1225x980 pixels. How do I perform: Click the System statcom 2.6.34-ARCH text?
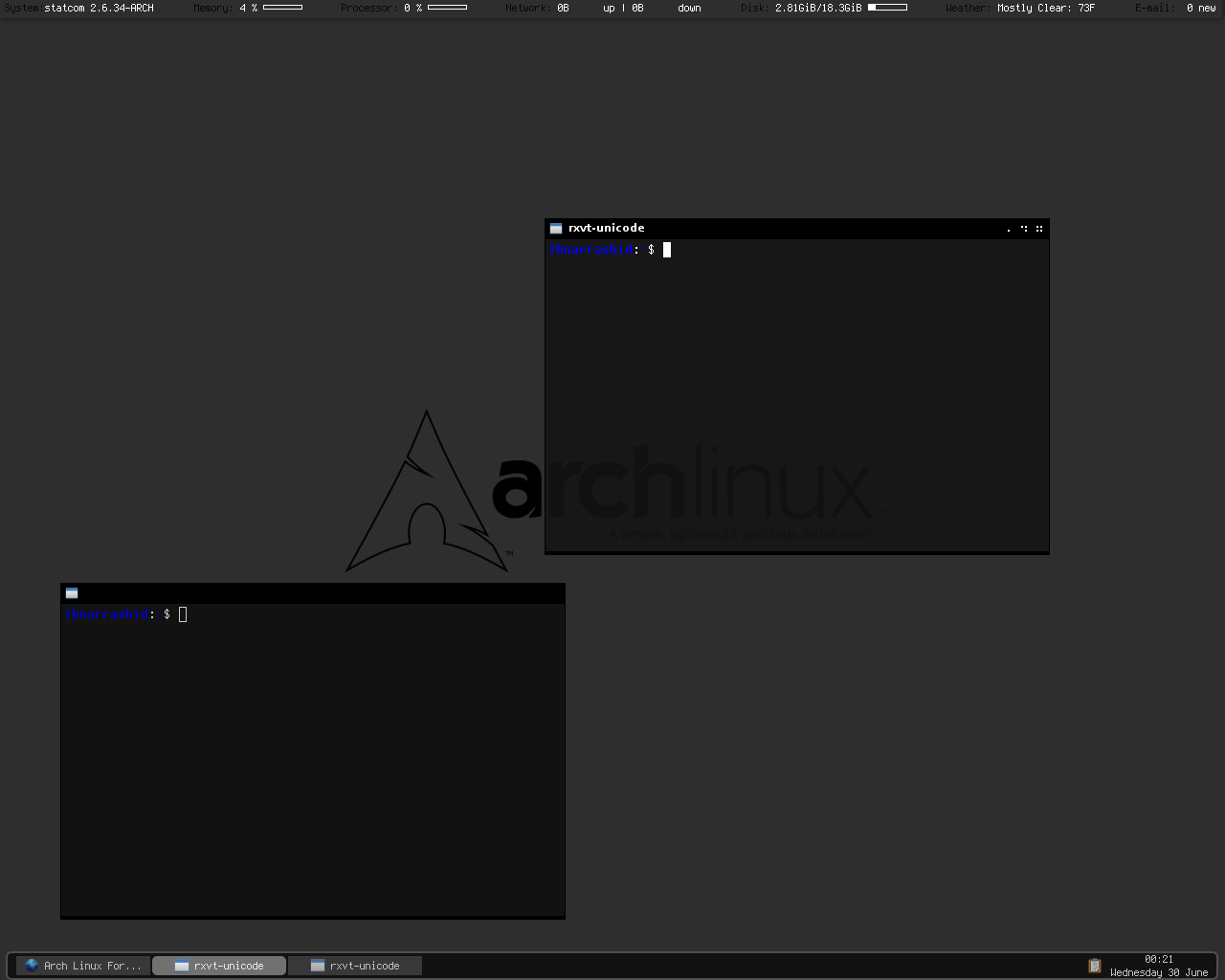point(78,8)
